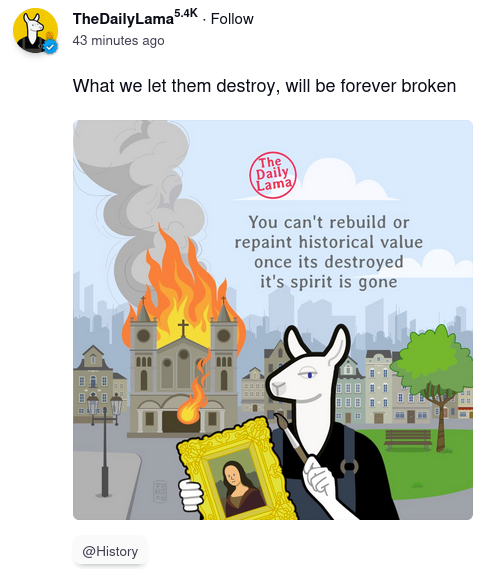Click the quote text about historical value
The image size is (490, 569).
tap(328, 252)
